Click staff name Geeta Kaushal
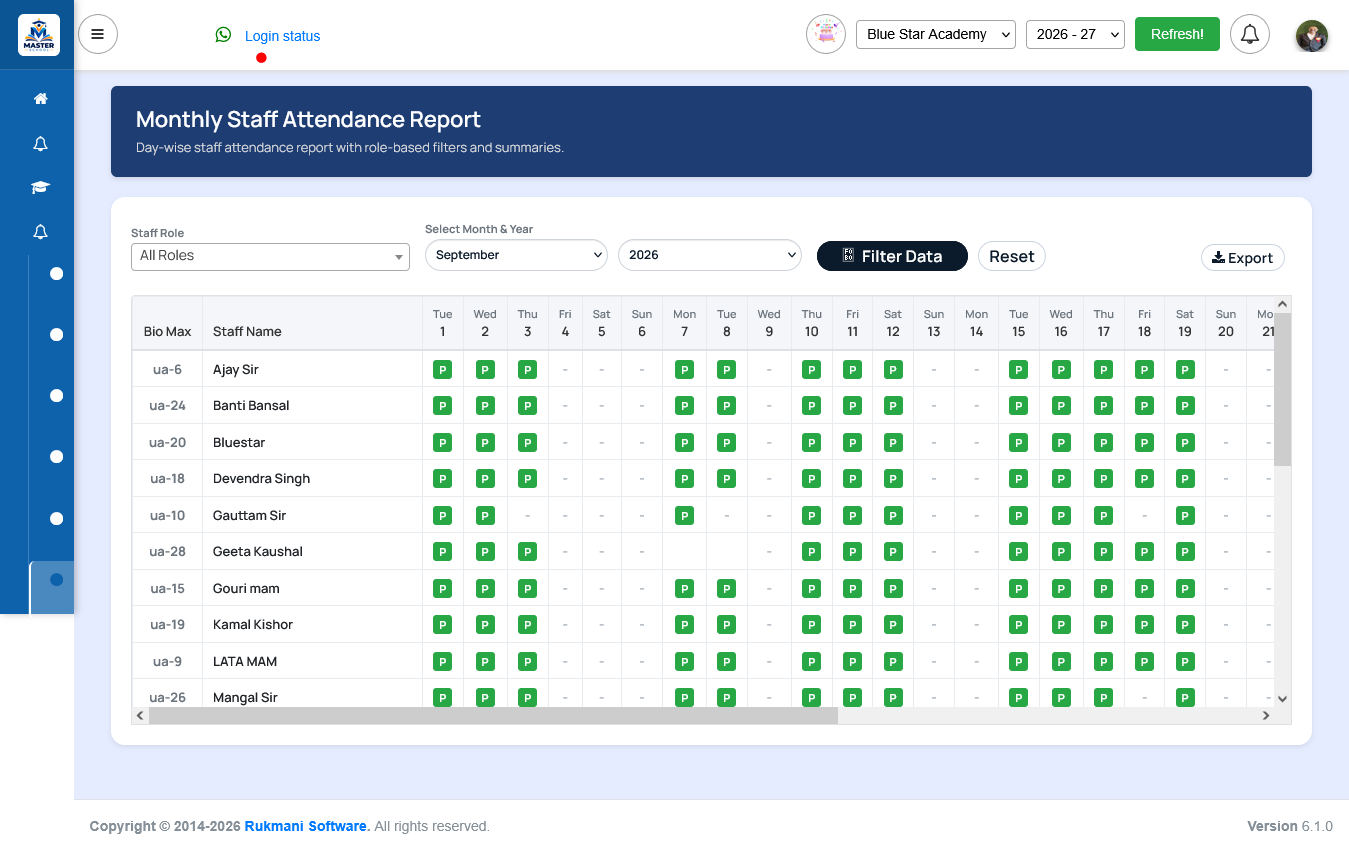Image resolution: width=1349 pixels, height=853 pixels. point(258,552)
